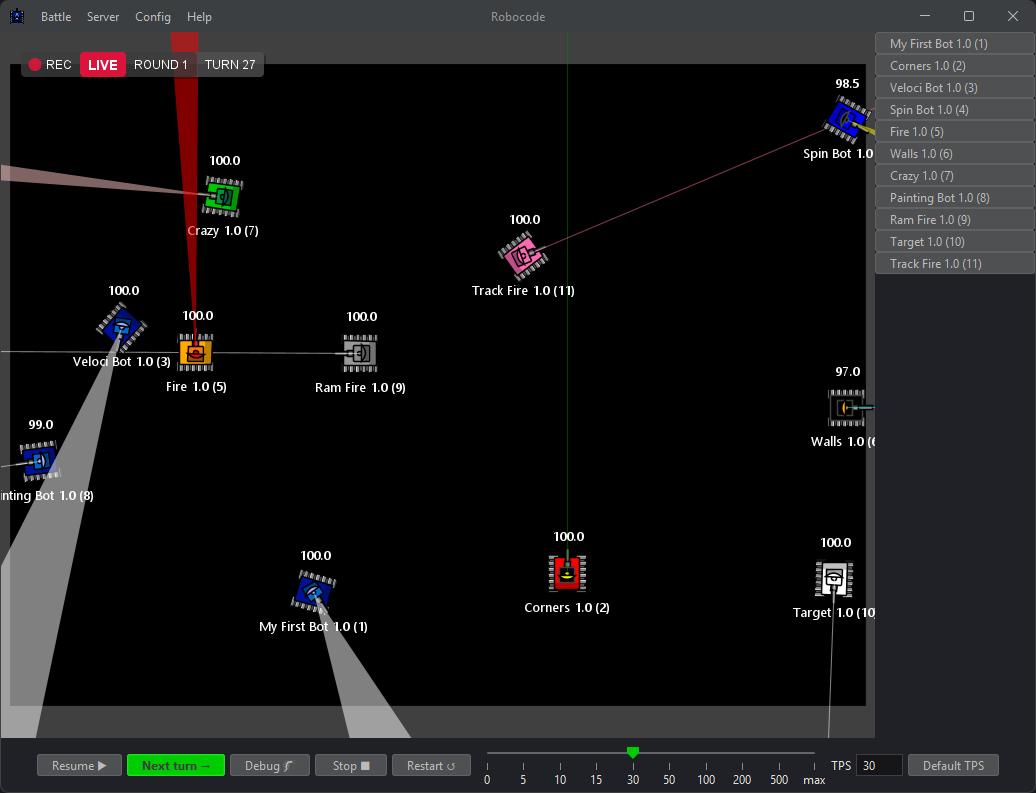The image size is (1036, 793).
Task: Click the Robocode app icon in title bar
Action: tap(17, 17)
